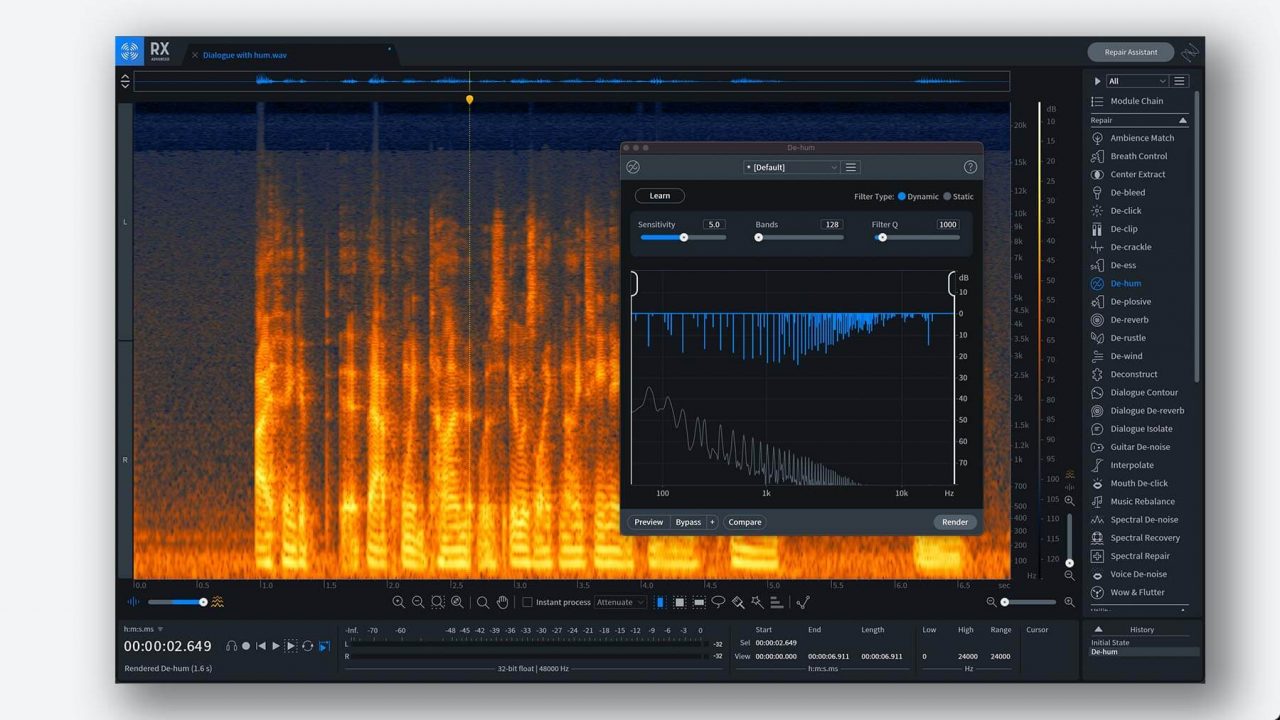Toggle loop playback mode
Image resolution: width=1280 pixels, height=720 pixels.
click(x=307, y=646)
